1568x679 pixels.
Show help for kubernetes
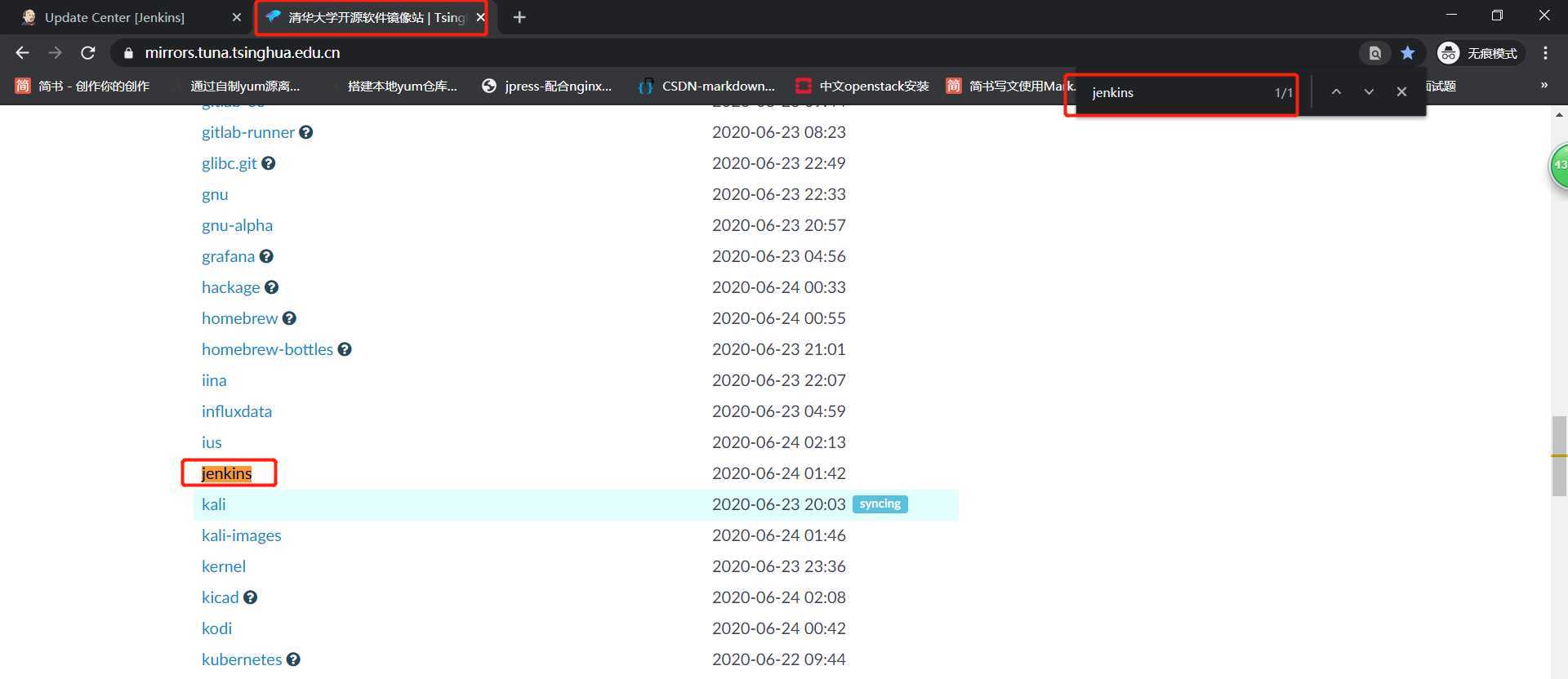point(293,659)
